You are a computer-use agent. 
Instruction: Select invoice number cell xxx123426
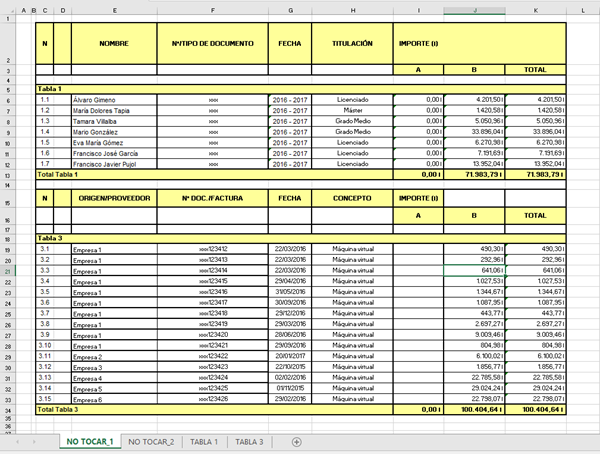click(213, 399)
